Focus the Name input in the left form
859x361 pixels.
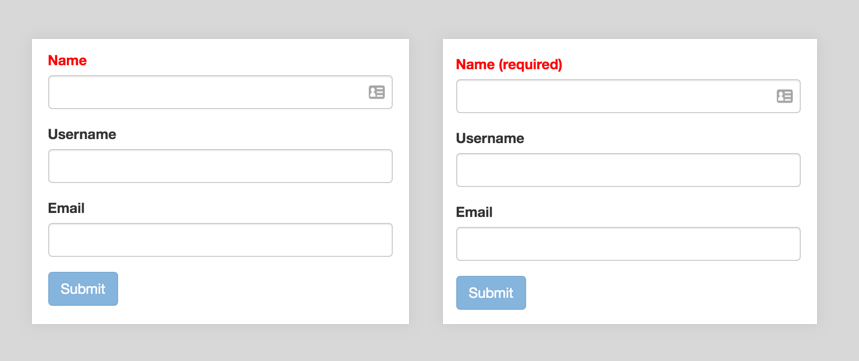[x=220, y=92]
